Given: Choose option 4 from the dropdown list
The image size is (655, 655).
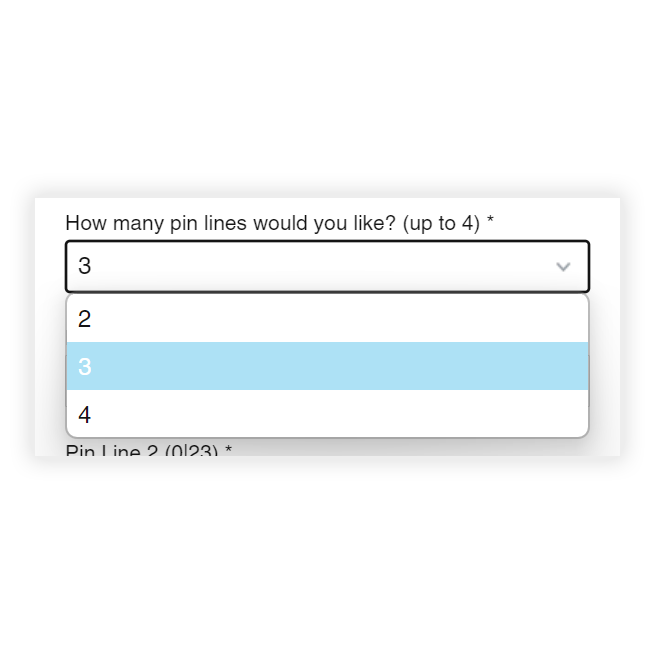Looking at the screenshot, I should (327, 414).
